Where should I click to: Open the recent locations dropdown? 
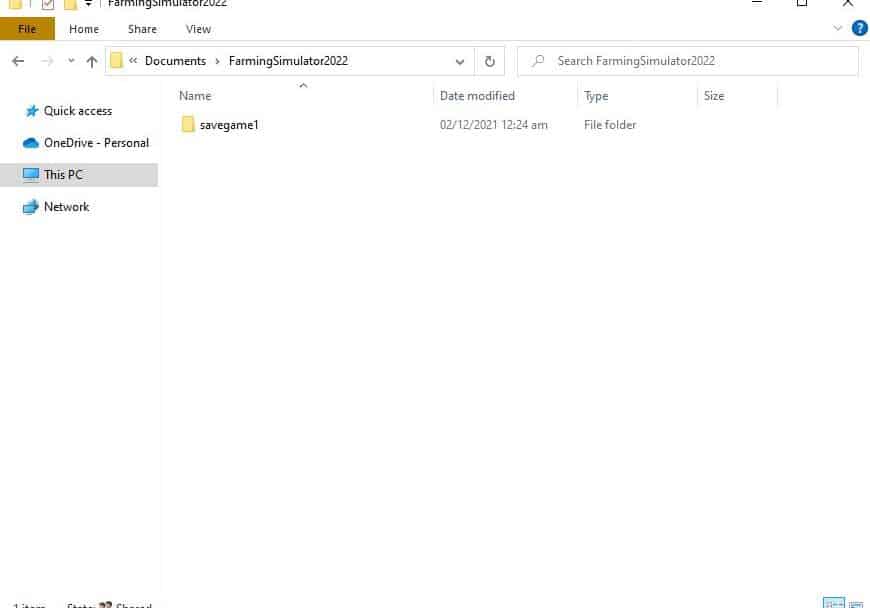[x=71, y=61]
